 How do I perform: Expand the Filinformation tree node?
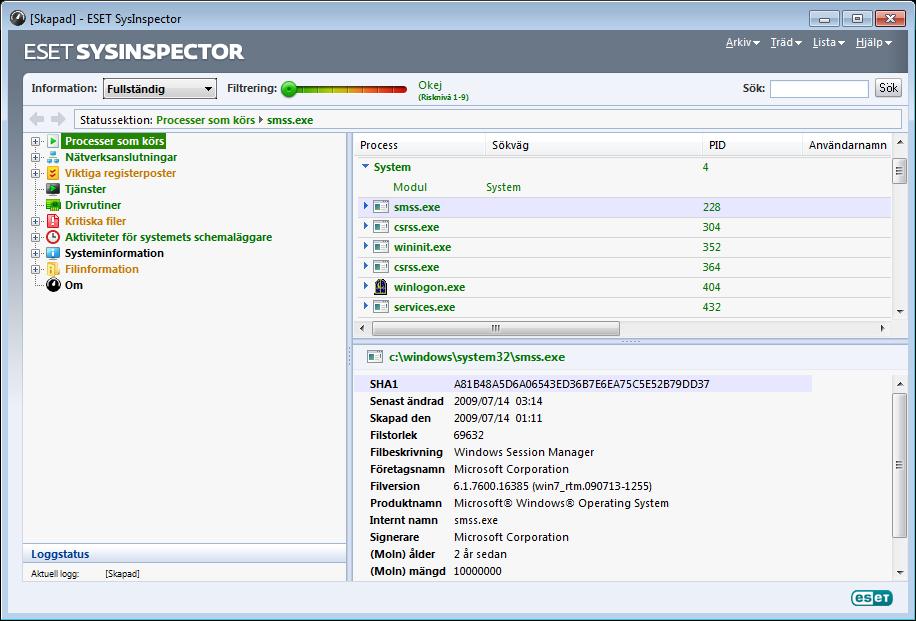pyautogui.click(x=36, y=269)
